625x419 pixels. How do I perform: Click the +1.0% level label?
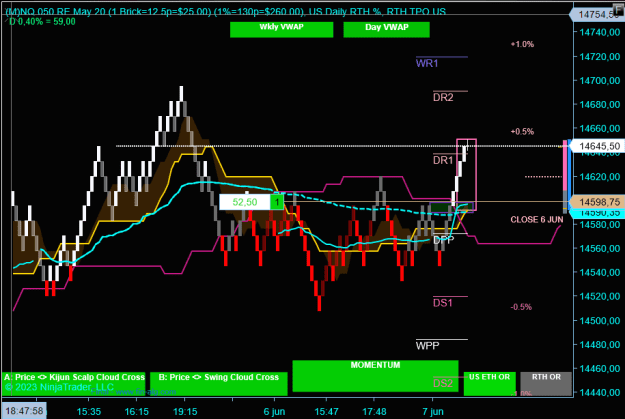(x=522, y=44)
